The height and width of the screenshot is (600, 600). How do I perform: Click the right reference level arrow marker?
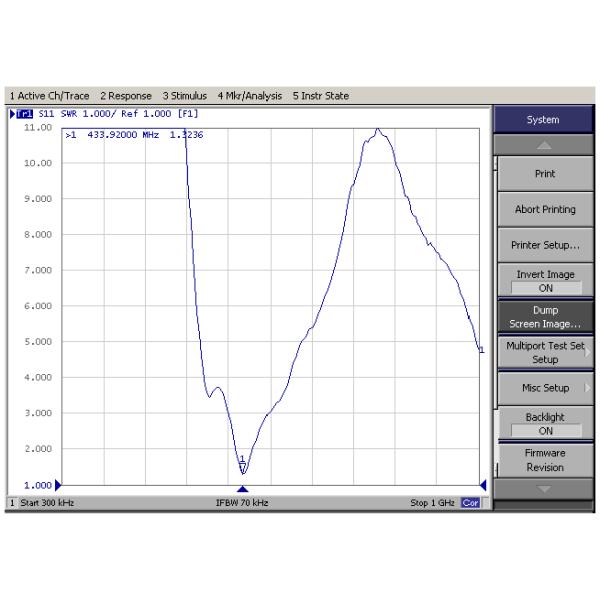(483, 485)
